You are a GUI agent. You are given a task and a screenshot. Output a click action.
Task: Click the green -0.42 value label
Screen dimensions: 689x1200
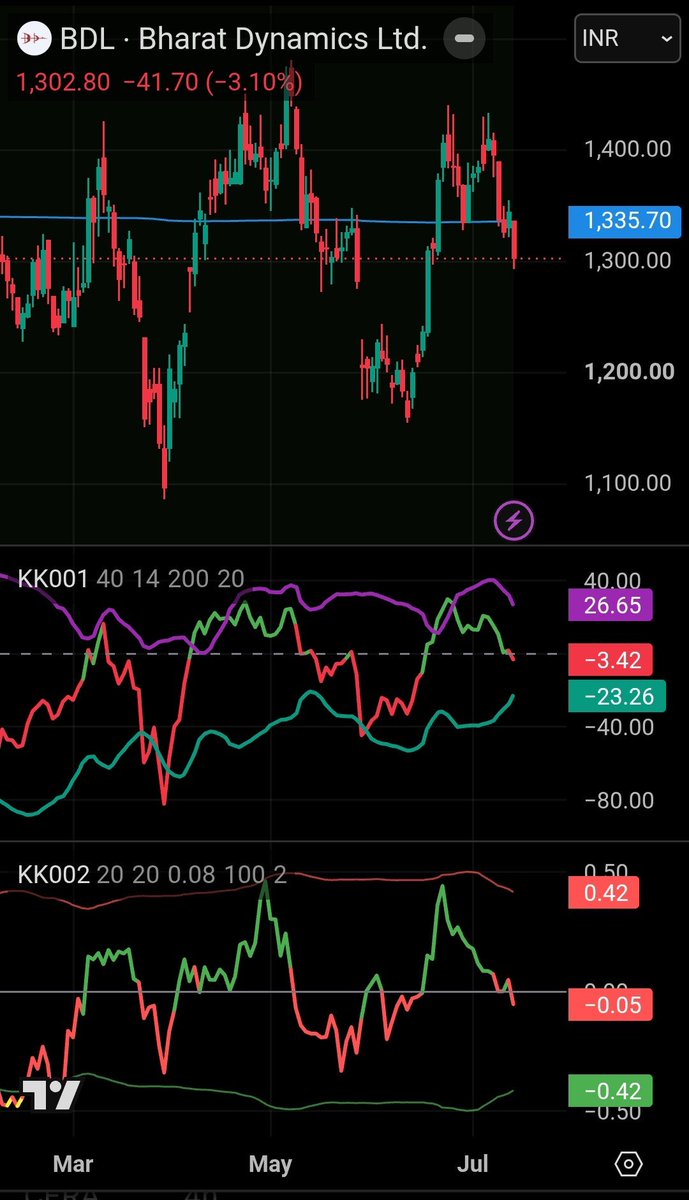coord(610,1090)
